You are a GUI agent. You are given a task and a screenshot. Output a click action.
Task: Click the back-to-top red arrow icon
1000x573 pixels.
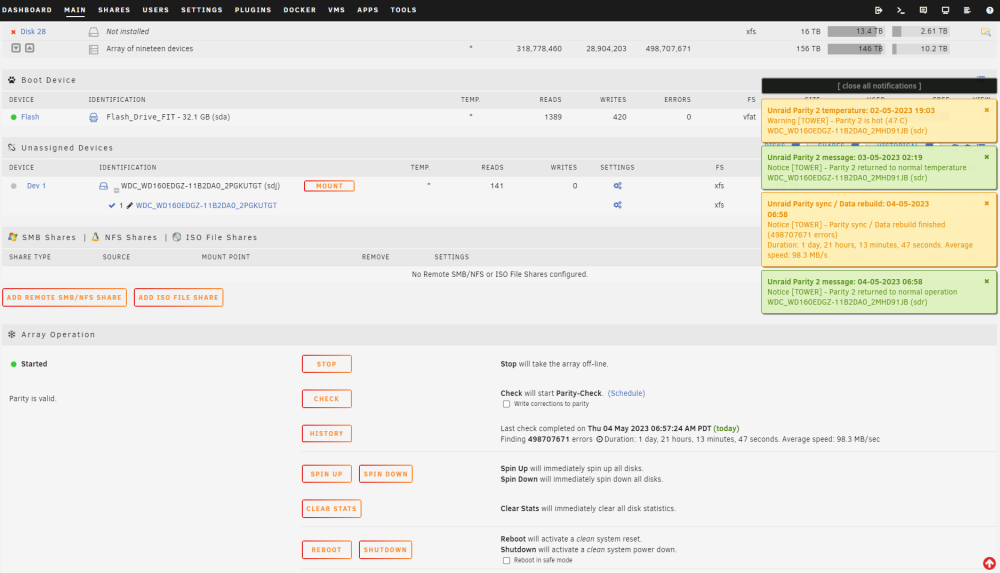[989, 563]
